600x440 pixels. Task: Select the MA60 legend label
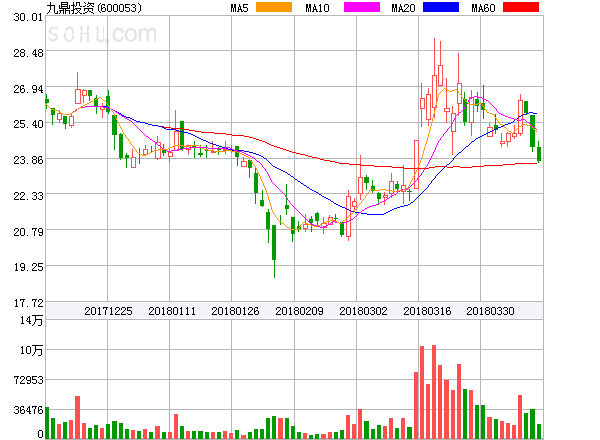pos(483,8)
